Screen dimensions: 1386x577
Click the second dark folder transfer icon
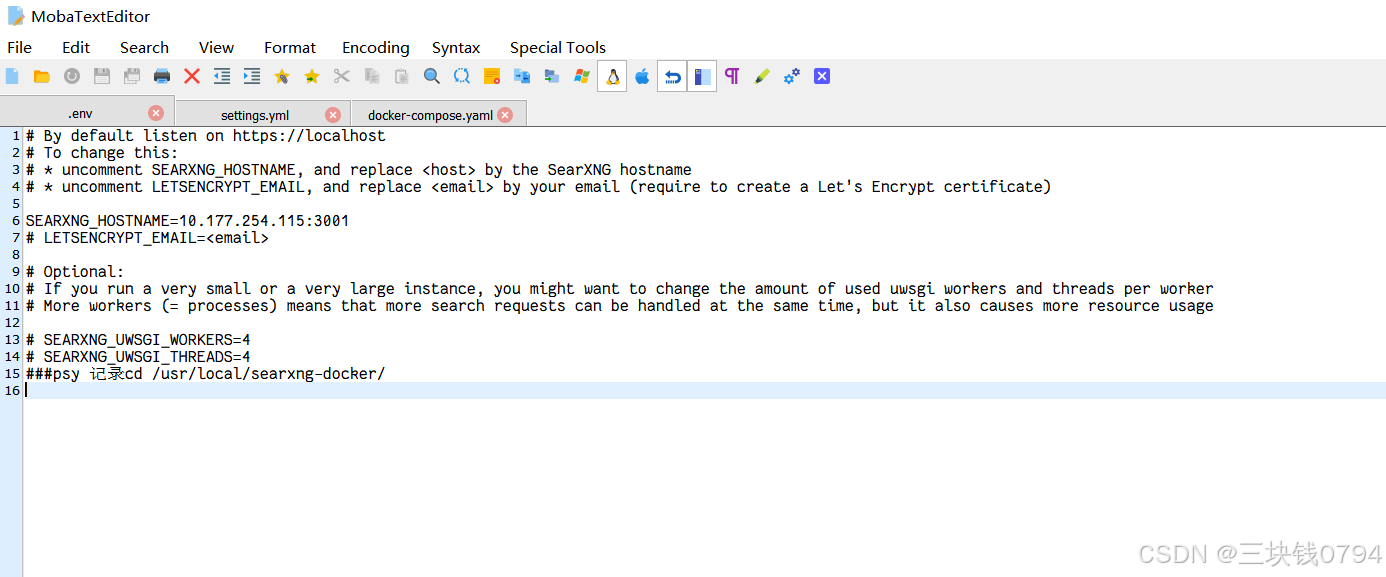coord(552,76)
